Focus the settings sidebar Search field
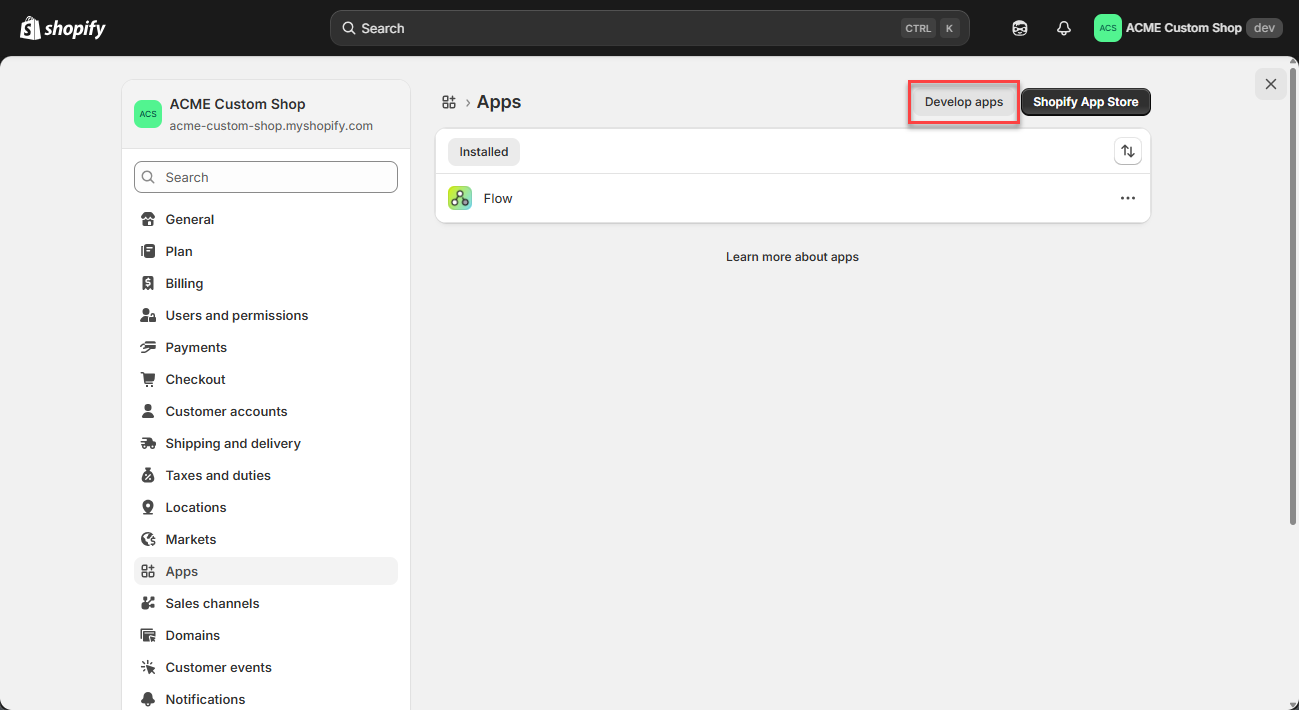The height and width of the screenshot is (710, 1299). 266,177
